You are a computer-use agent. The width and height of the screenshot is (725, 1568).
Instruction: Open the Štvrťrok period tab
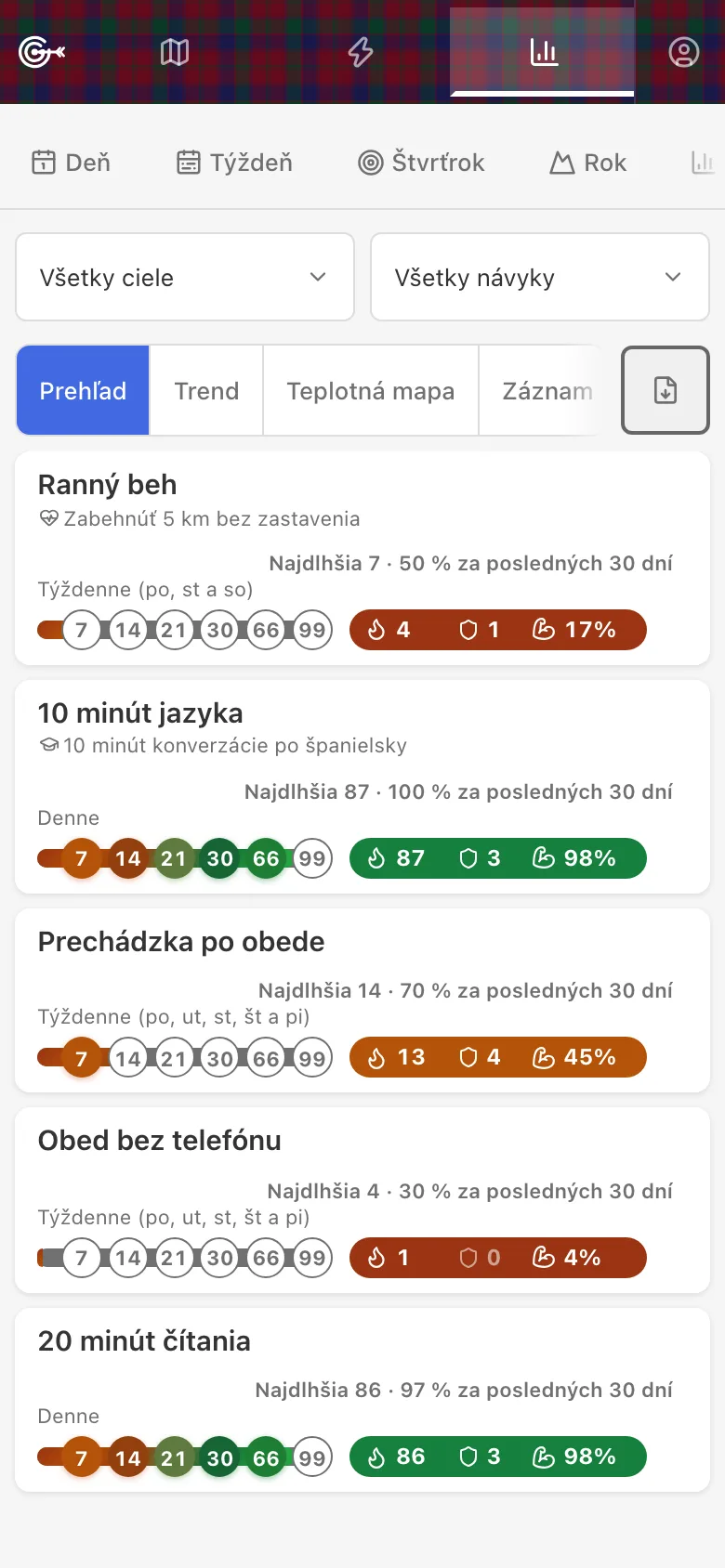point(421,163)
